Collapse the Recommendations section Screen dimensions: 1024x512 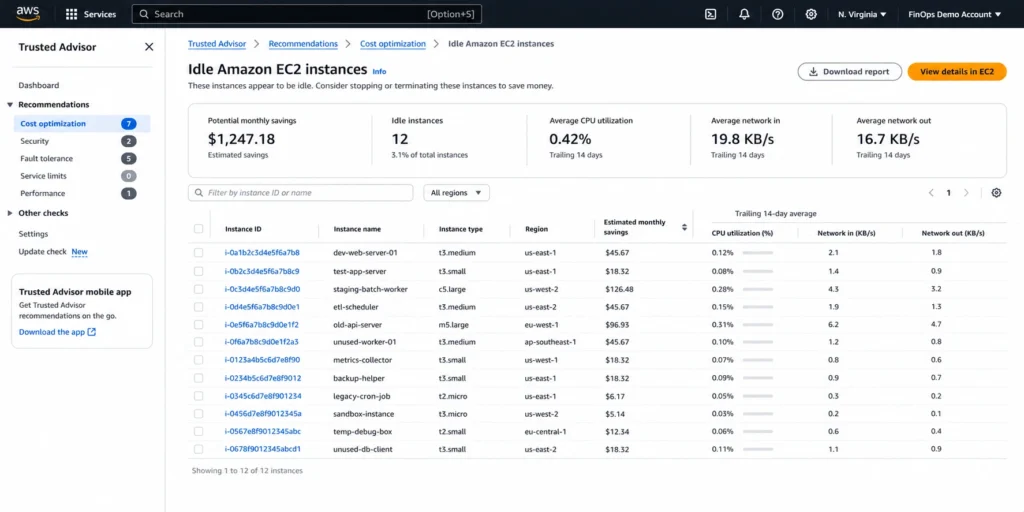point(10,104)
